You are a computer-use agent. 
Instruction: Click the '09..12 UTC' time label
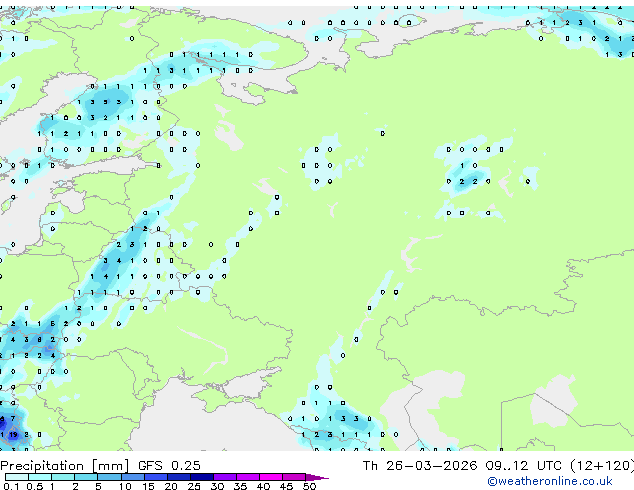(524, 466)
